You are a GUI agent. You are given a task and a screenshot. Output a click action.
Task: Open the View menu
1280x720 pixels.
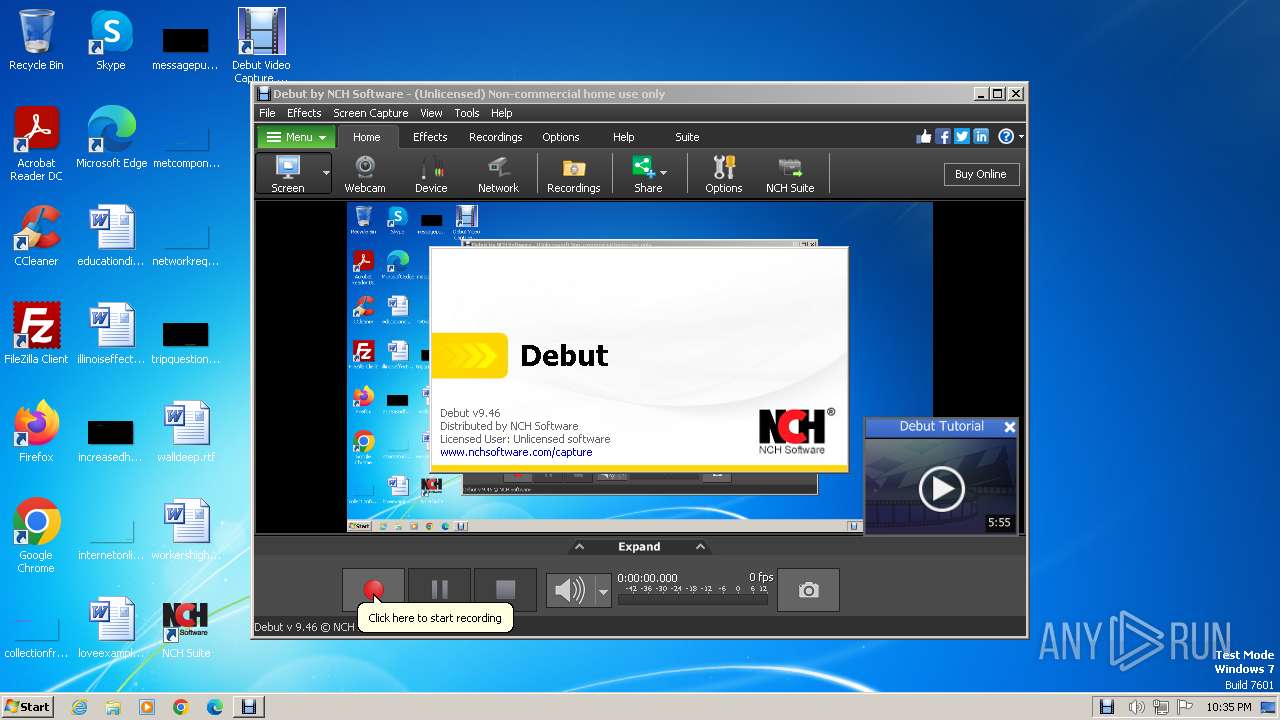[431, 113]
